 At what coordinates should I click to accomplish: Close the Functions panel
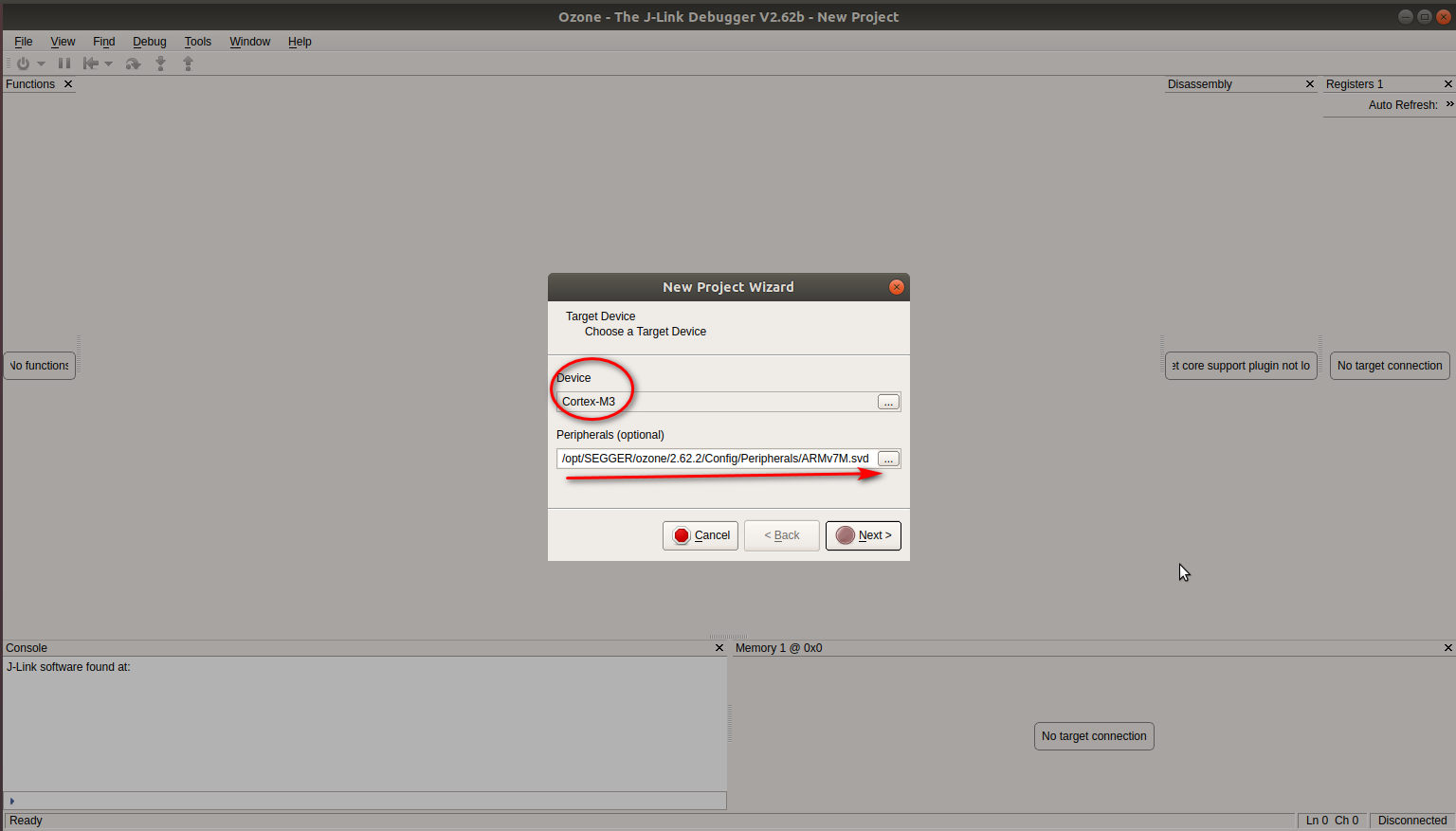68,84
